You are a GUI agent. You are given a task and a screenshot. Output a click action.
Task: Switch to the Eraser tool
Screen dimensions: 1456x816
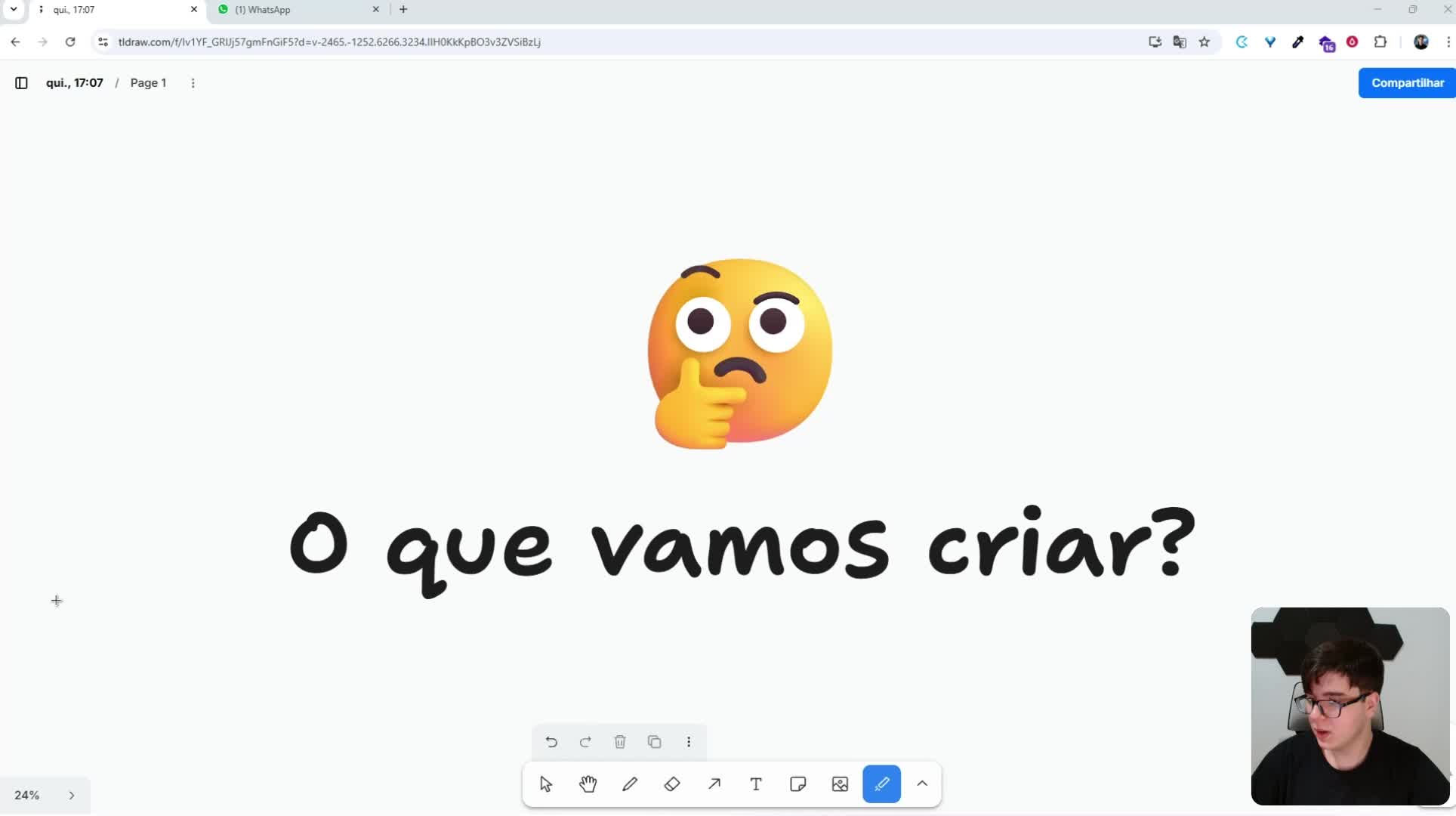click(672, 784)
